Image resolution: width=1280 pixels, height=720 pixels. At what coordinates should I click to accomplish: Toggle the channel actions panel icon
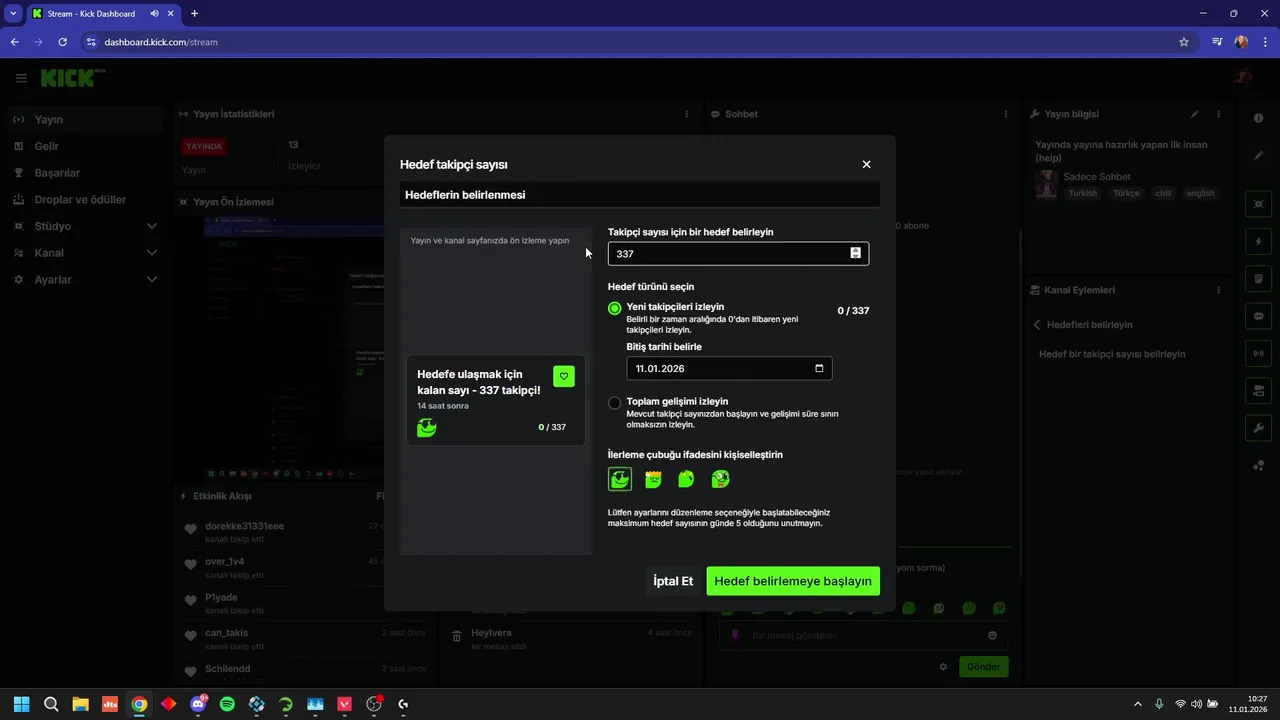[1258, 390]
